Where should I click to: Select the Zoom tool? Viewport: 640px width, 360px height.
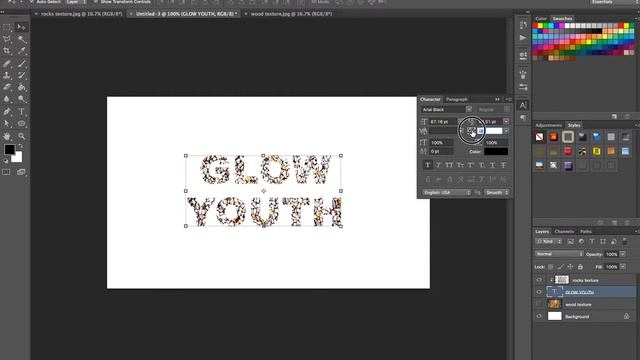[22, 136]
